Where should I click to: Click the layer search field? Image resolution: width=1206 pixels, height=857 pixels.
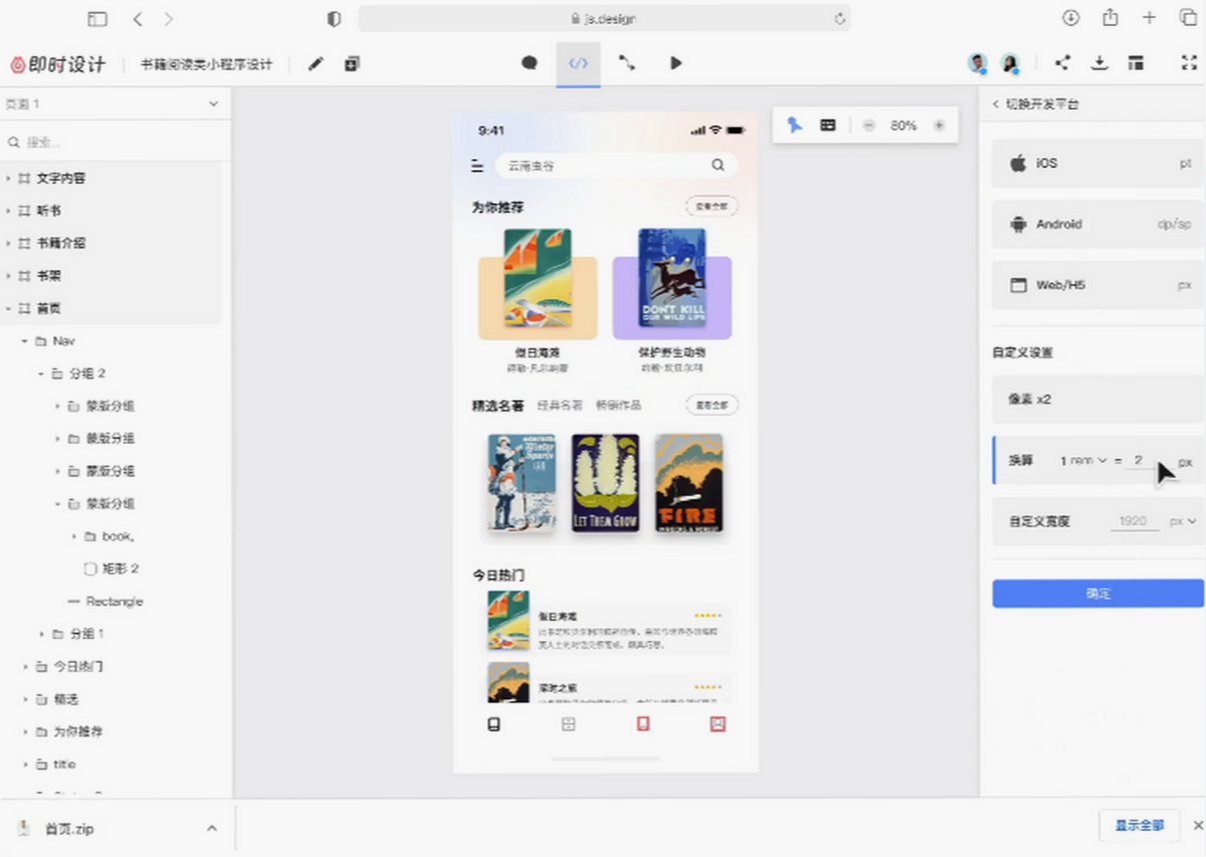click(x=115, y=142)
